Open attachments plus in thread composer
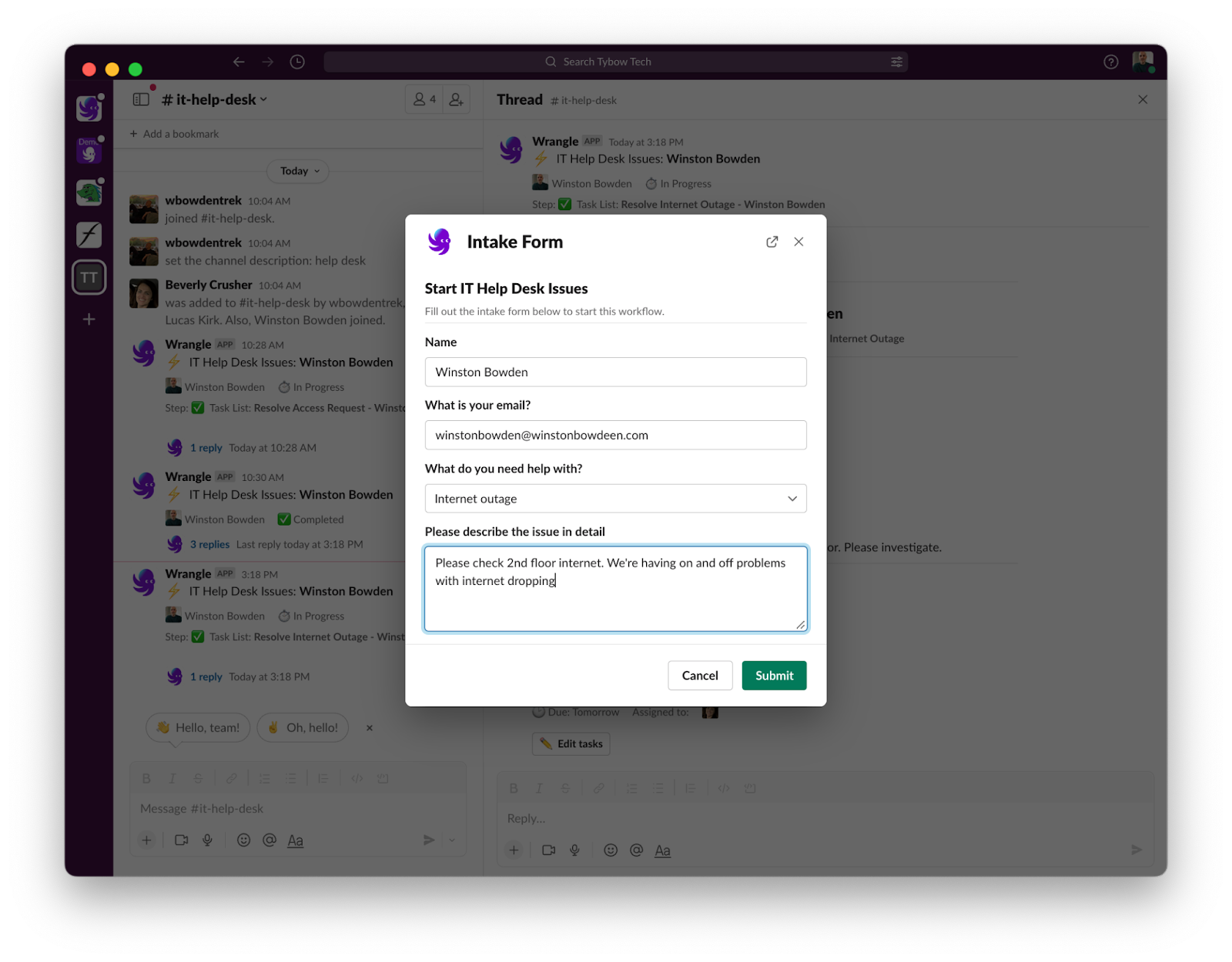Image resolution: width=1232 pixels, height=962 pixels. click(514, 850)
